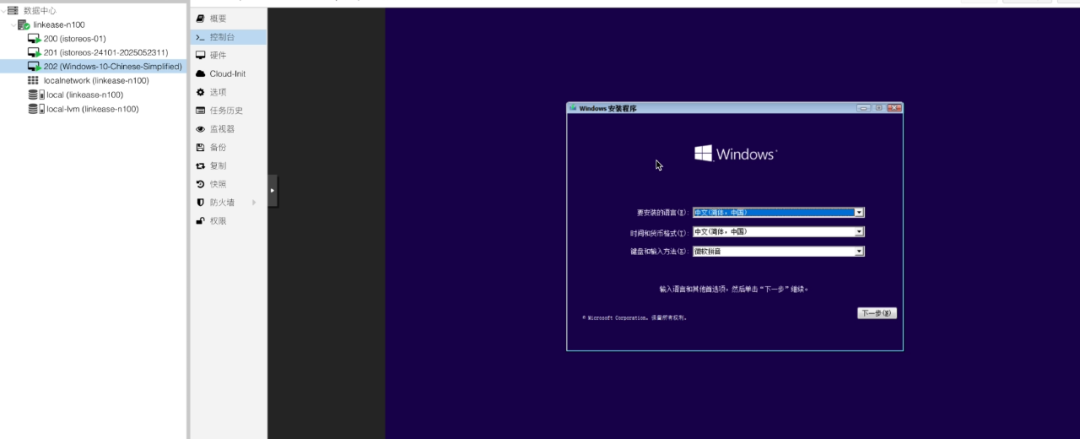Click the grid icon beside localnetwork
This screenshot has height=439, width=1080.
tap(33, 81)
